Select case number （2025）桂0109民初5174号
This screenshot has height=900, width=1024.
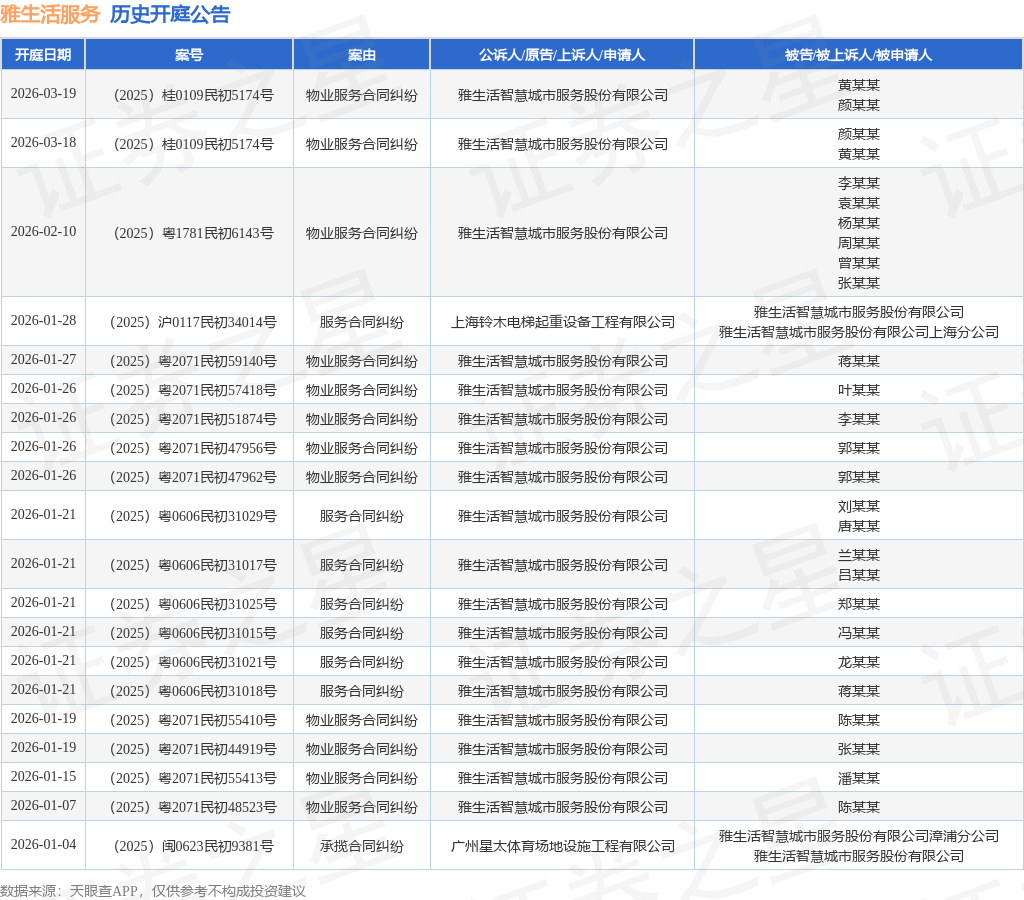(191, 94)
